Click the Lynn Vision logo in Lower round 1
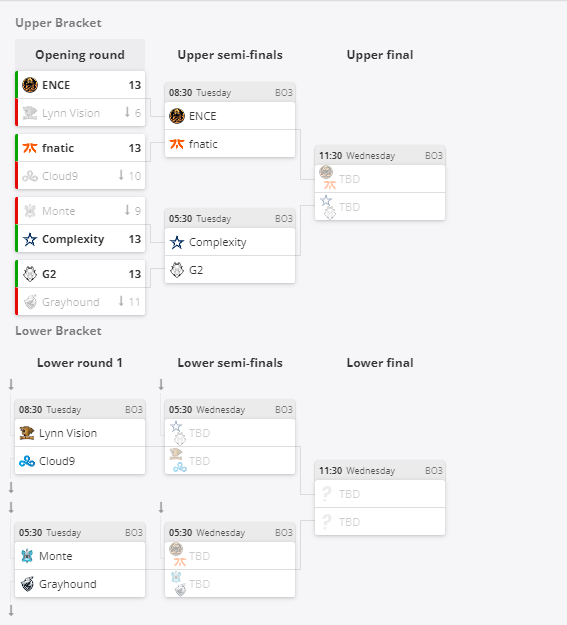 pyautogui.click(x=27, y=433)
